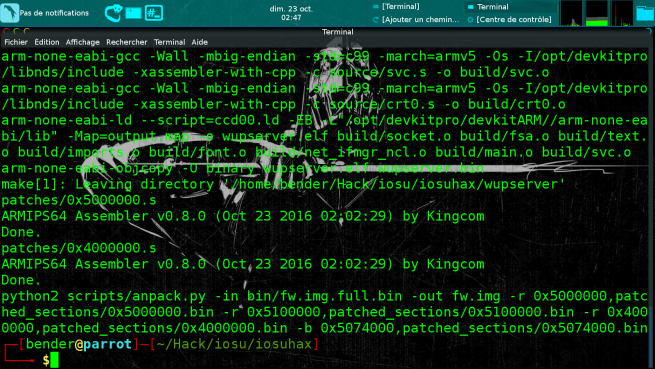Launch the Parrot snake-logo launcher
The width and height of the screenshot is (655, 369).
tap(113, 13)
